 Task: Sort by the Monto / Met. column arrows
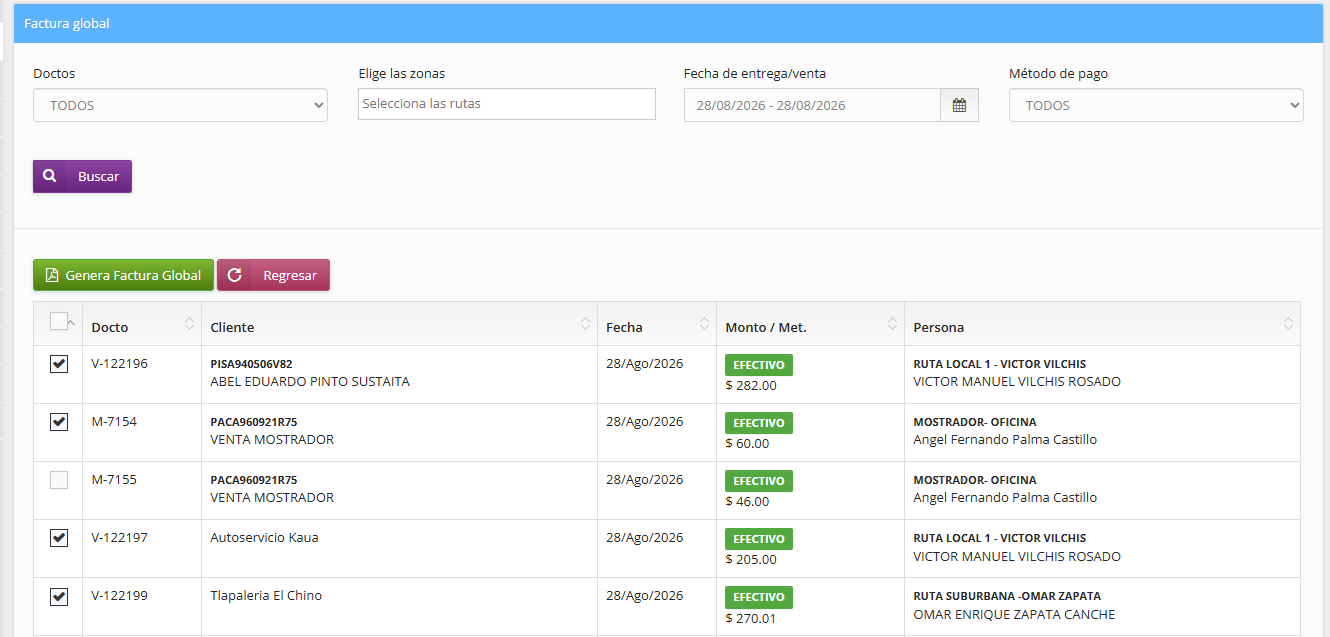coord(892,324)
